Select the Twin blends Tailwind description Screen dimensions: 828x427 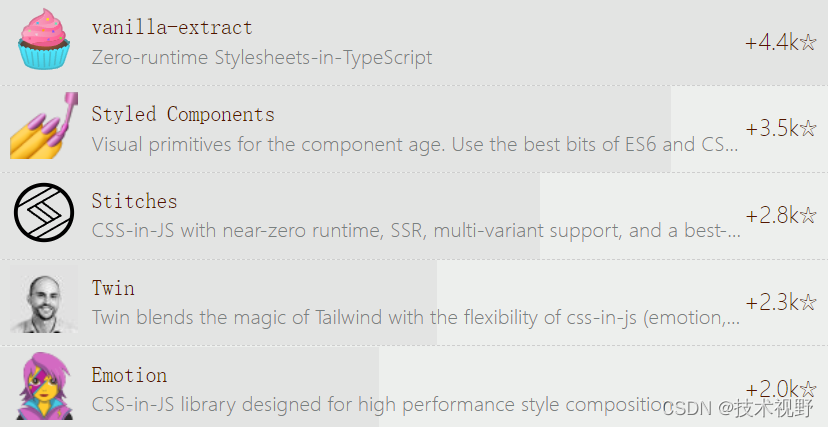pos(416,318)
